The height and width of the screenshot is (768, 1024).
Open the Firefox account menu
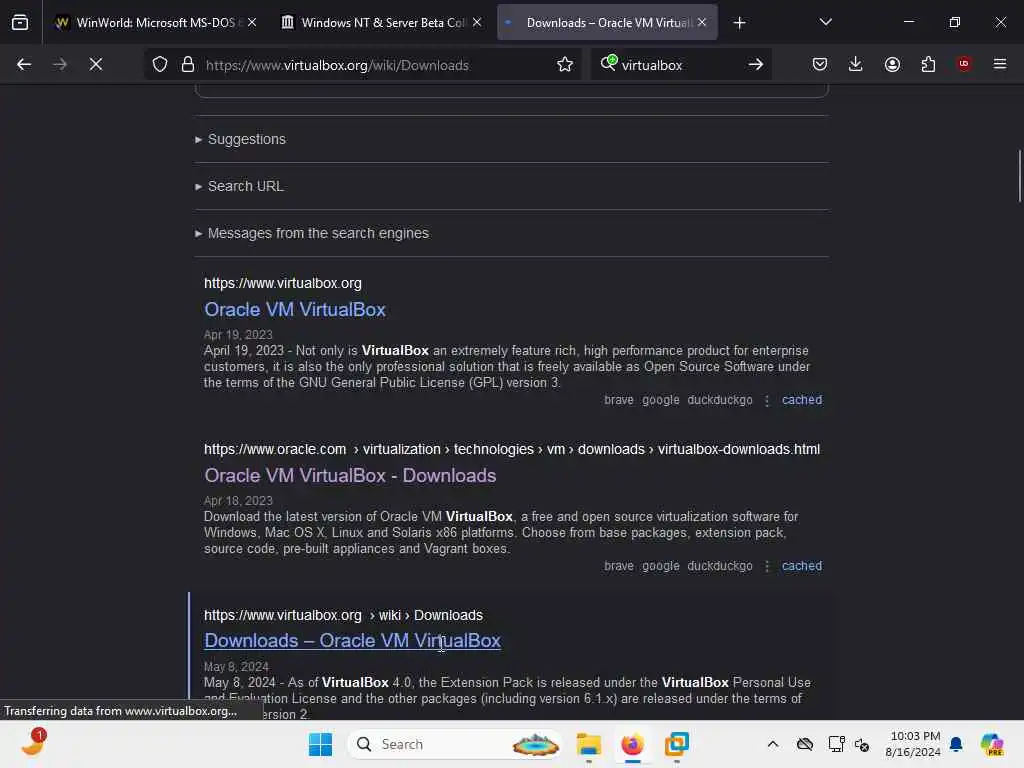pos(892,65)
